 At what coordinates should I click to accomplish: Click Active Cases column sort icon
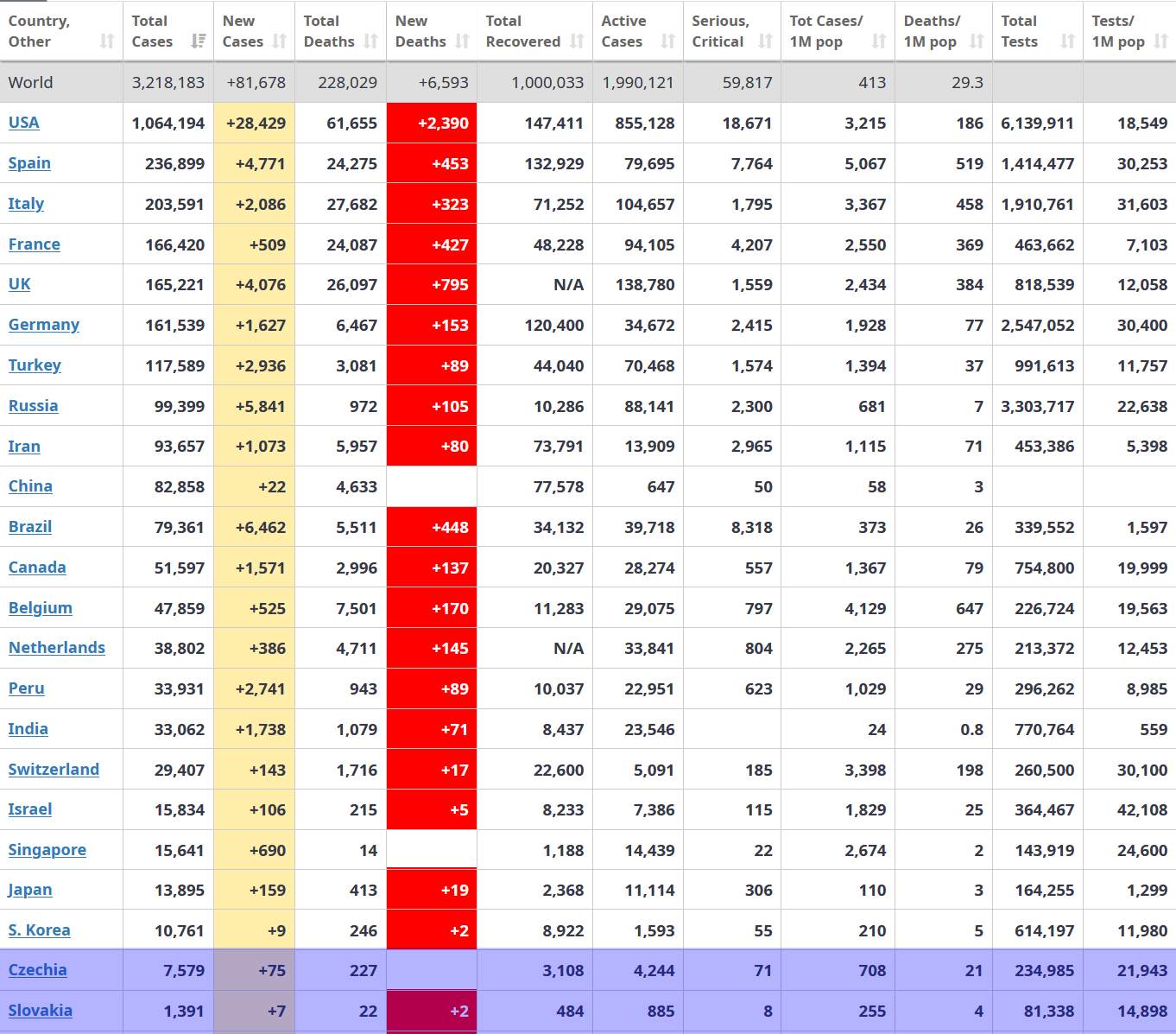coord(667,41)
